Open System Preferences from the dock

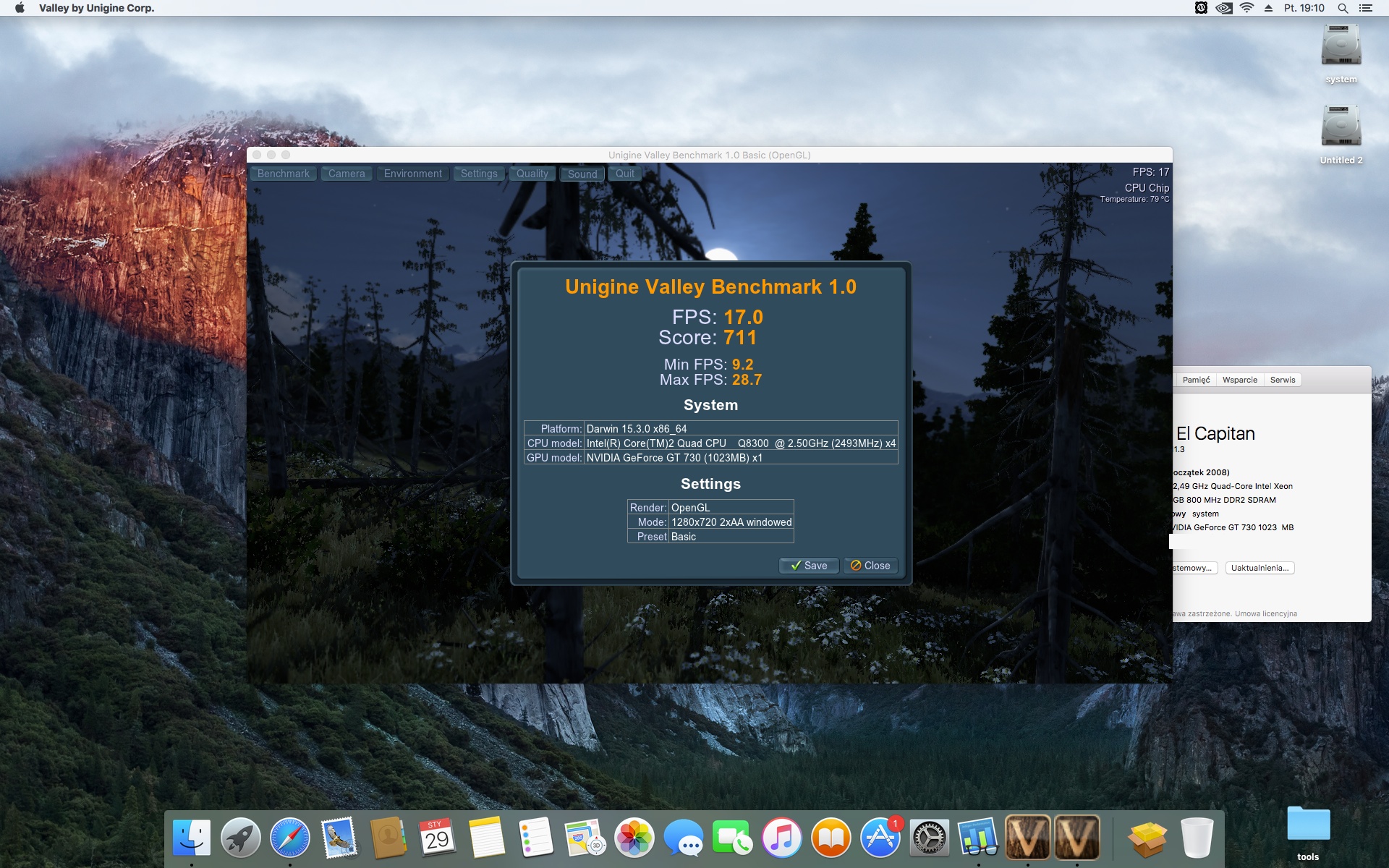click(929, 838)
